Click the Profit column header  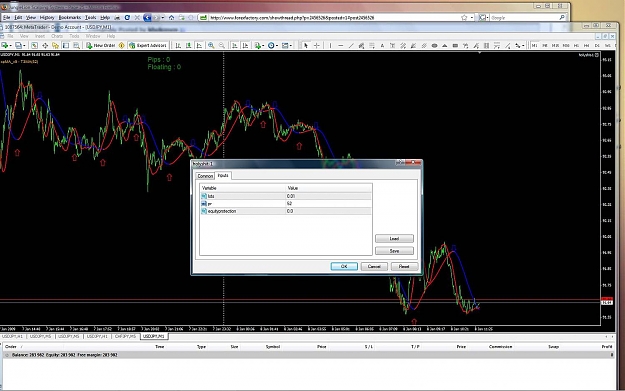pos(607,347)
